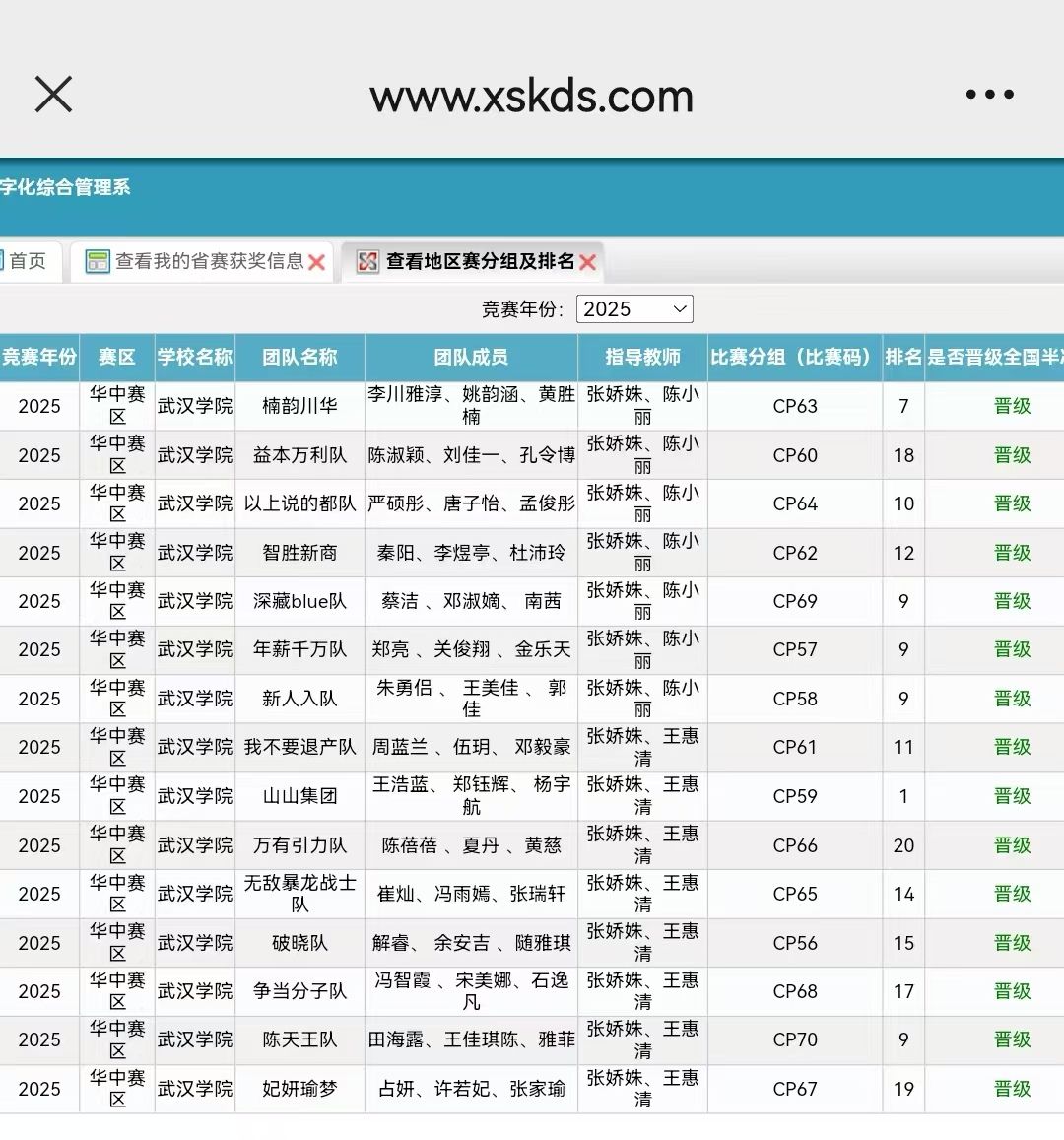Click the 团队名称 column header

pos(299,357)
